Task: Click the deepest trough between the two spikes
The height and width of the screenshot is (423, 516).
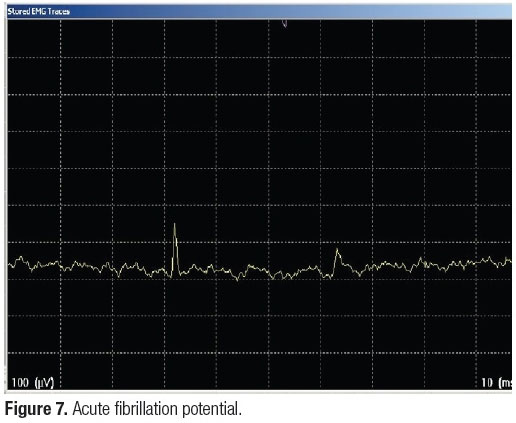Action: (237, 280)
